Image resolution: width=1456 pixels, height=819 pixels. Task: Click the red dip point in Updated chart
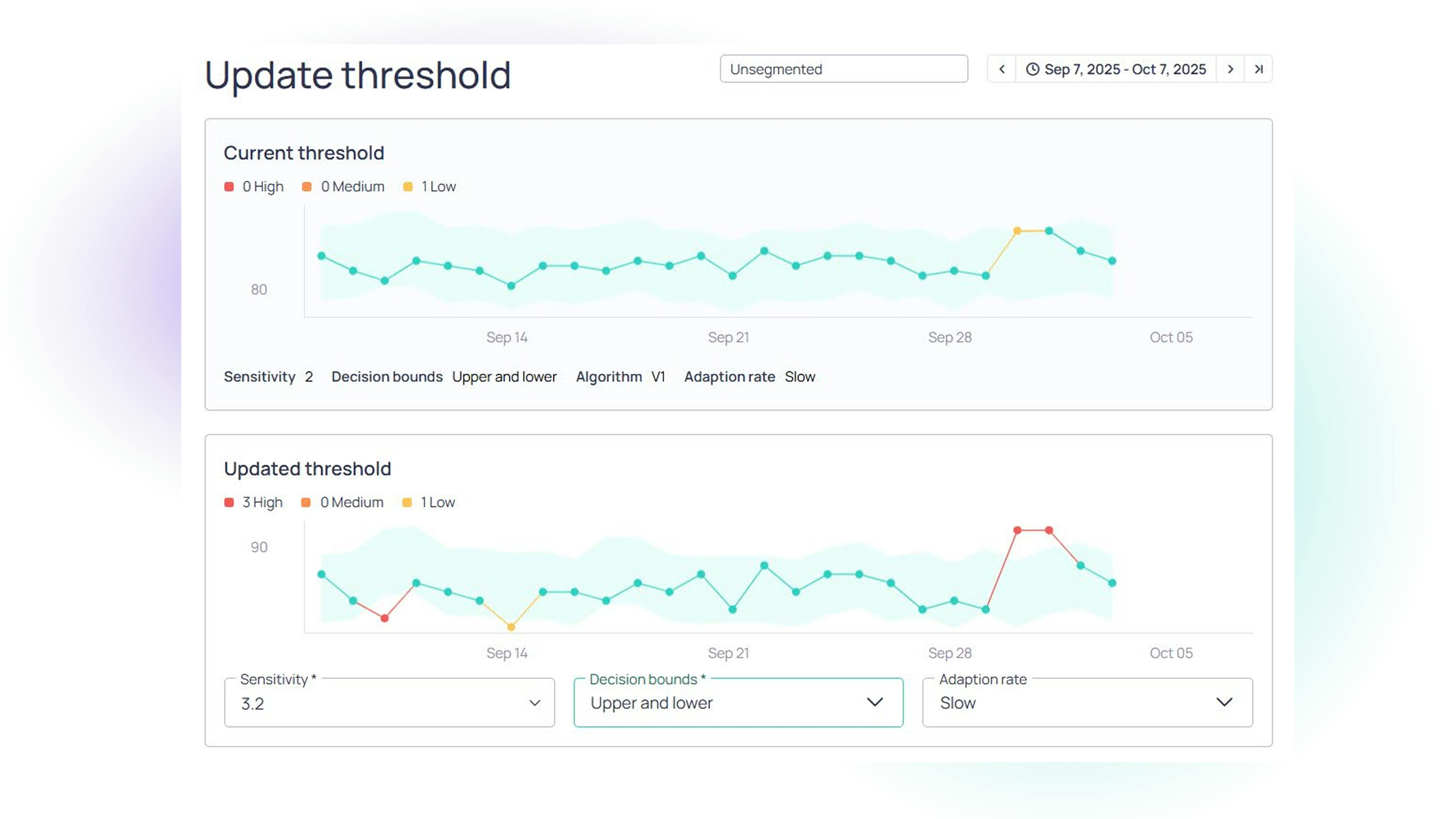pyautogui.click(x=384, y=618)
